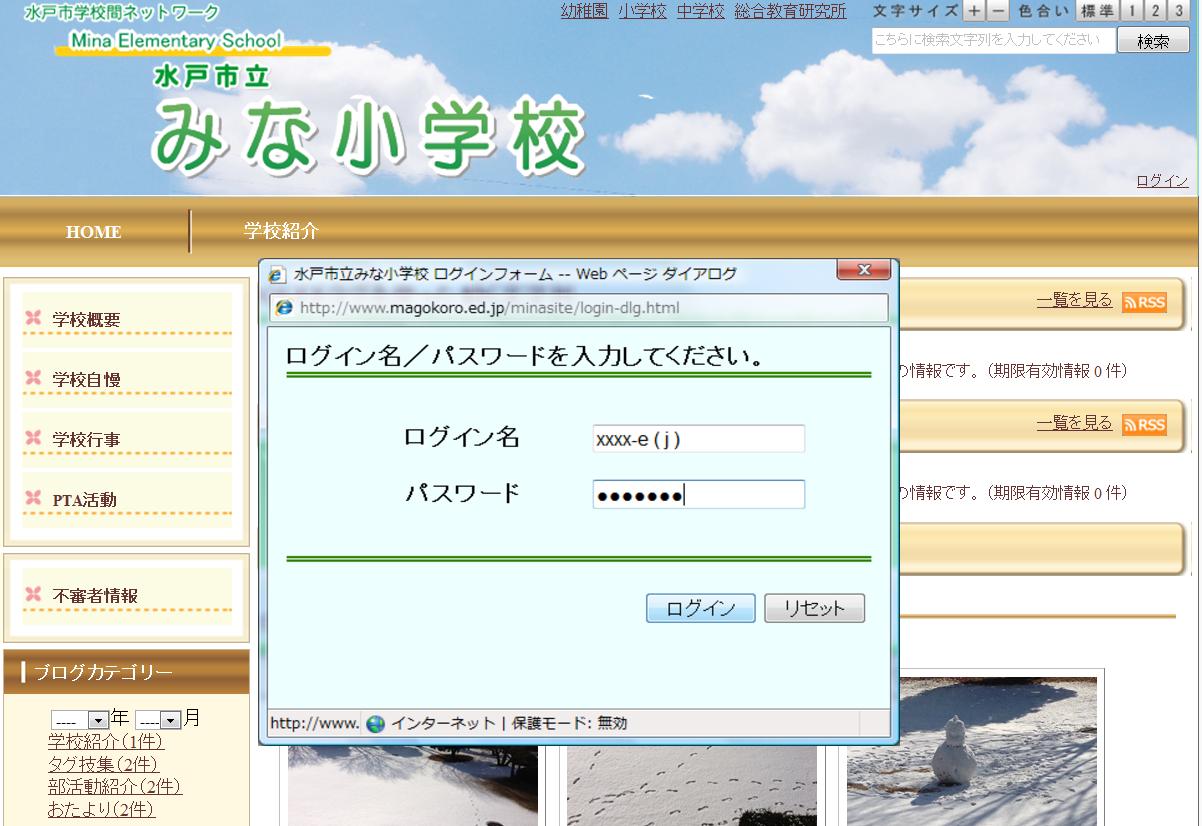Click the Mina Elementary School banner text
Image resolution: width=1202 pixels, height=826 pixels.
coord(176,41)
